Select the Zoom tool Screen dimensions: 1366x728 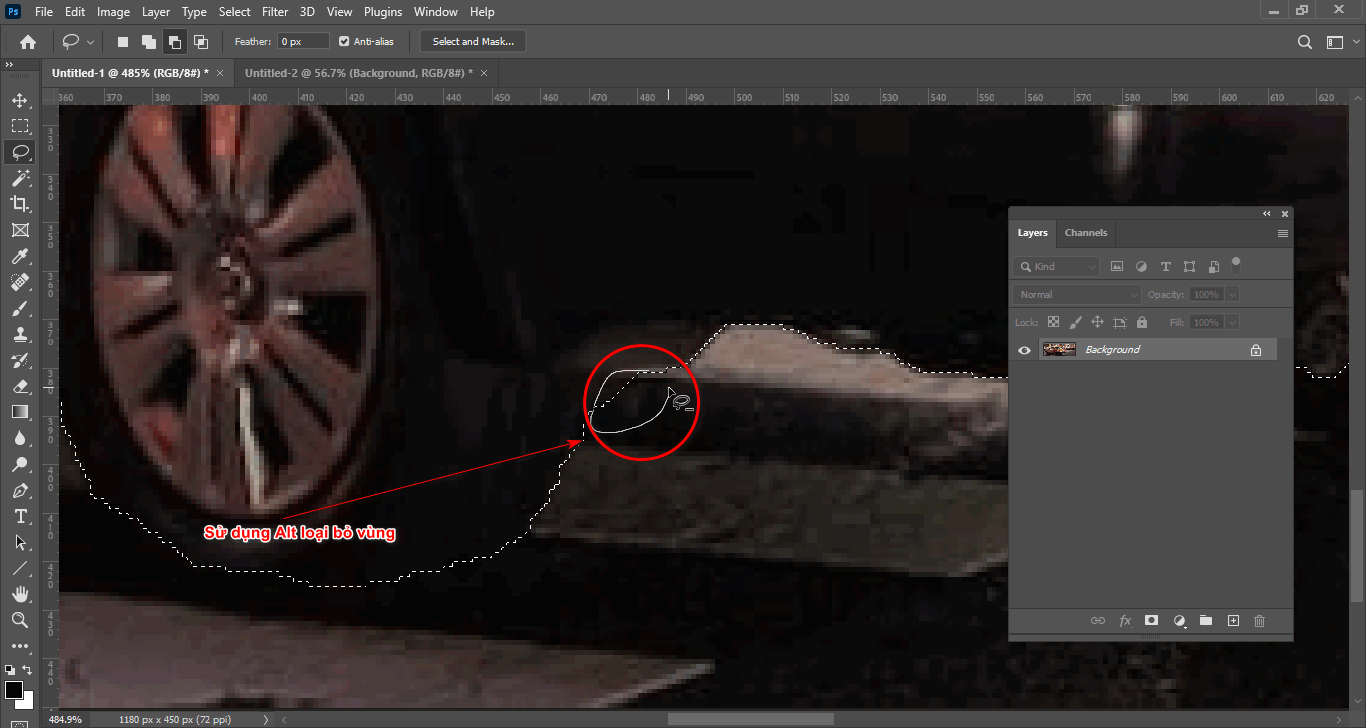coord(20,620)
